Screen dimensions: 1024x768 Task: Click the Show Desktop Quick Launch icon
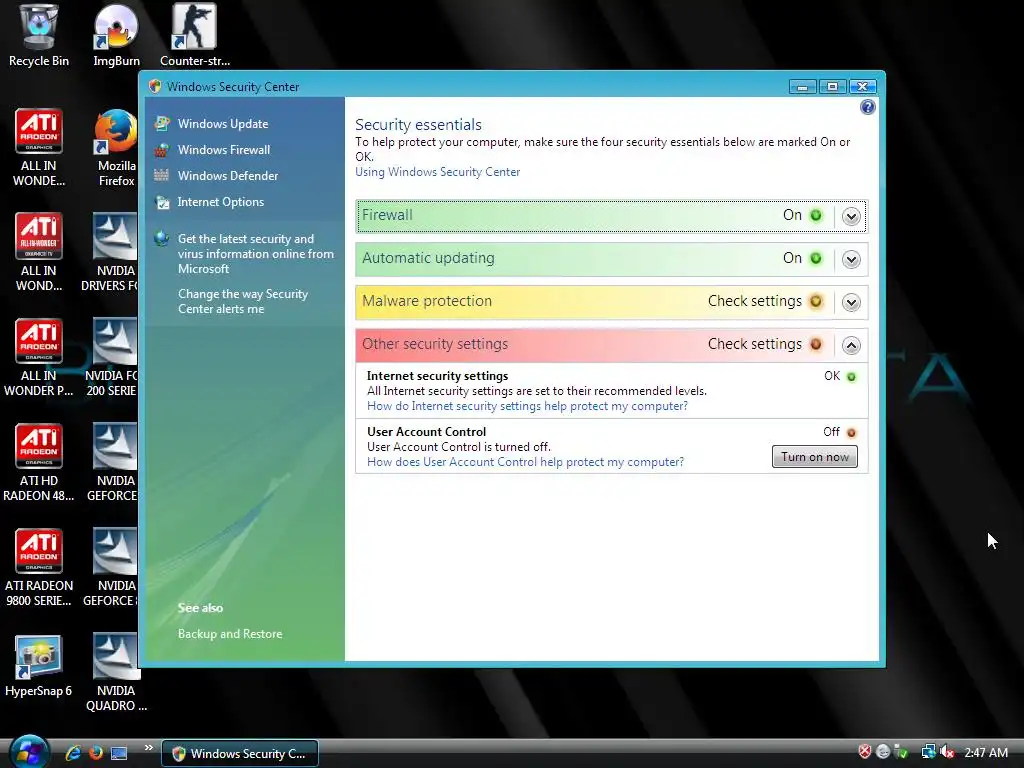point(119,753)
